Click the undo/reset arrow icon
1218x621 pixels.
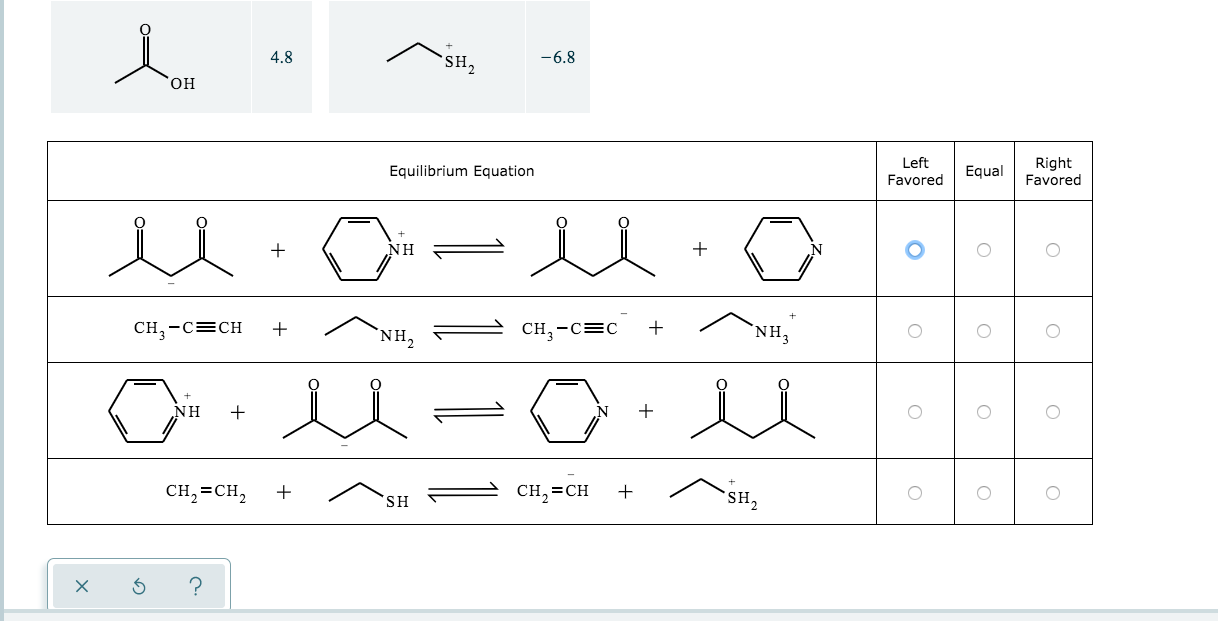pos(138,586)
